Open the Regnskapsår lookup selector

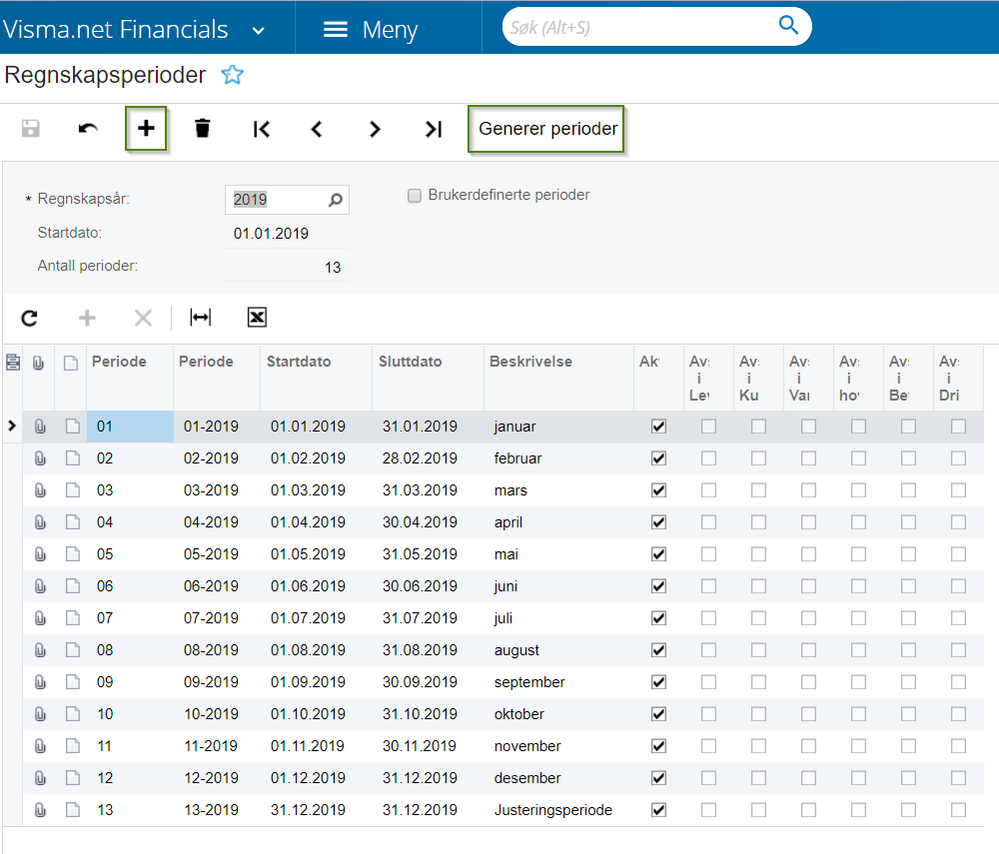tap(336, 200)
